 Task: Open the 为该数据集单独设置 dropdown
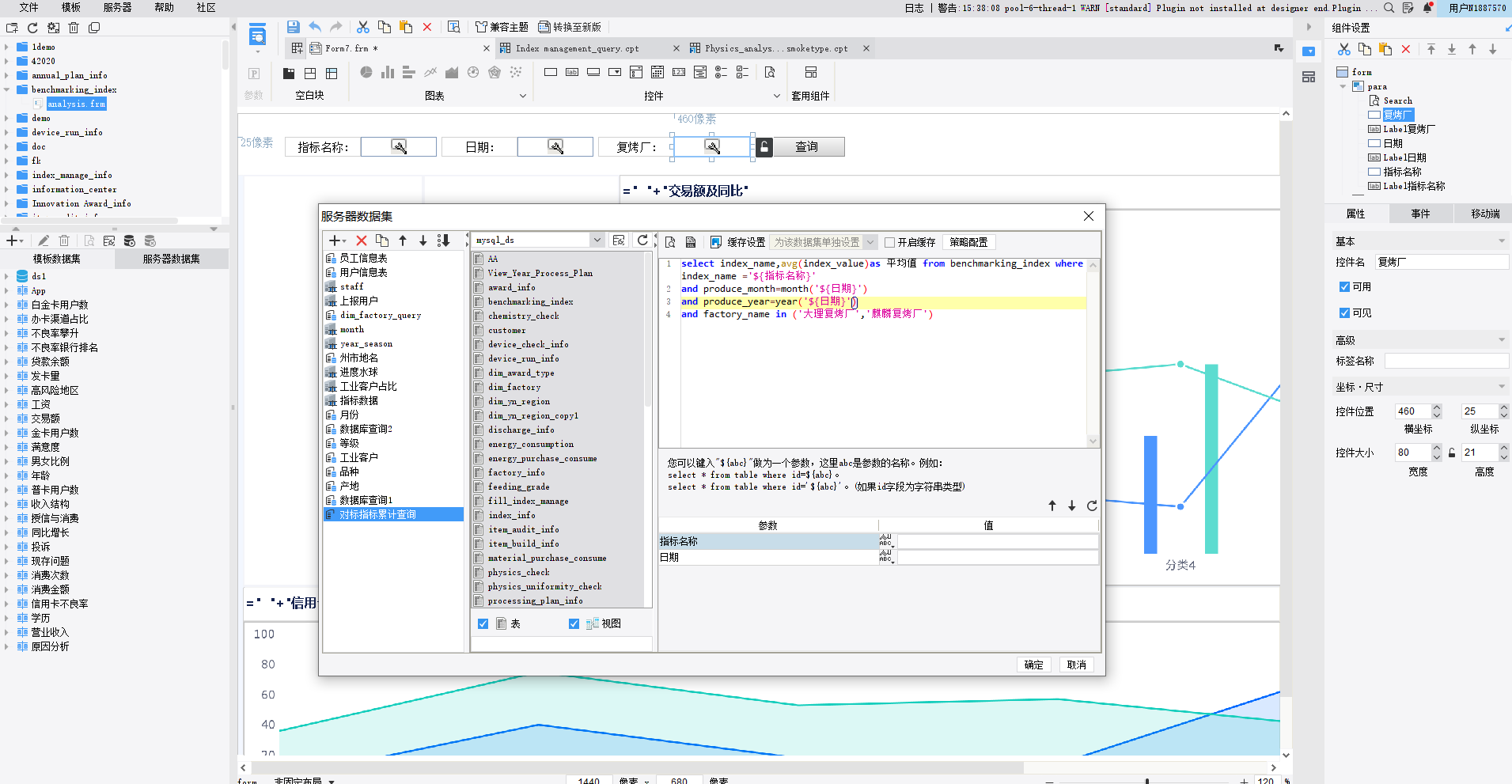(870, 242)
